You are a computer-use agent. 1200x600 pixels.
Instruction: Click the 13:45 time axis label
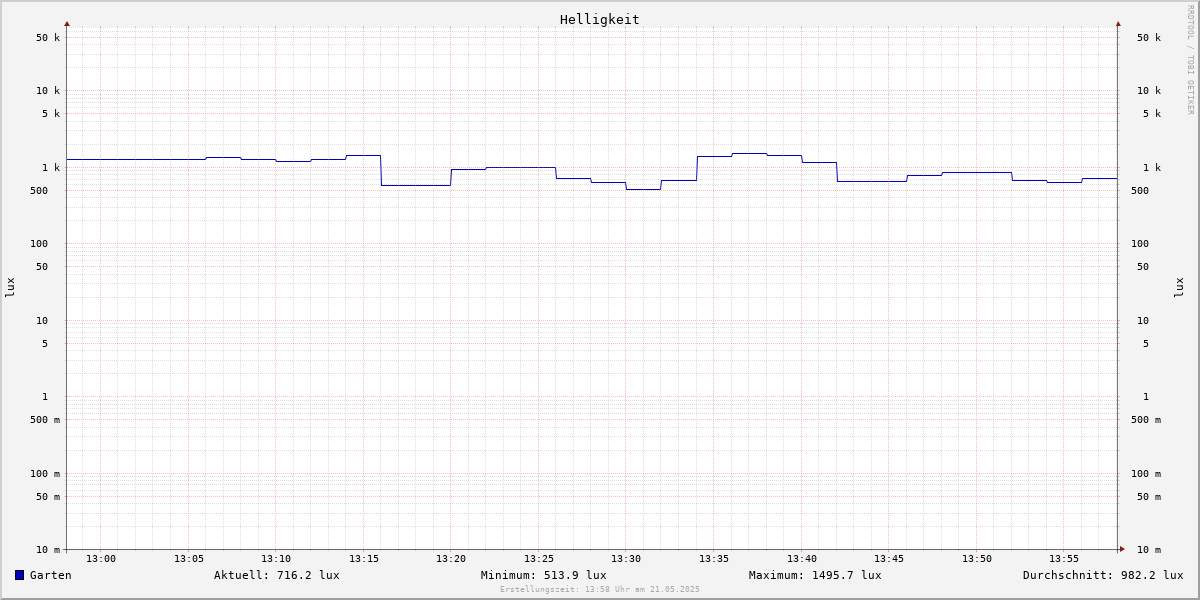point(889,559)
